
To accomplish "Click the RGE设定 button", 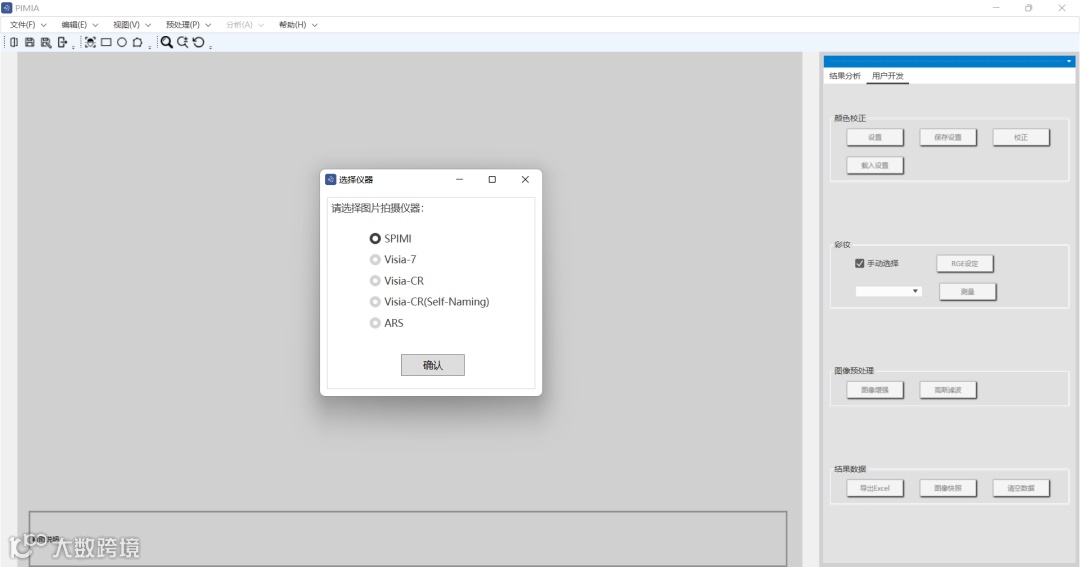I will pyautogui.click(x=964, y=263).
